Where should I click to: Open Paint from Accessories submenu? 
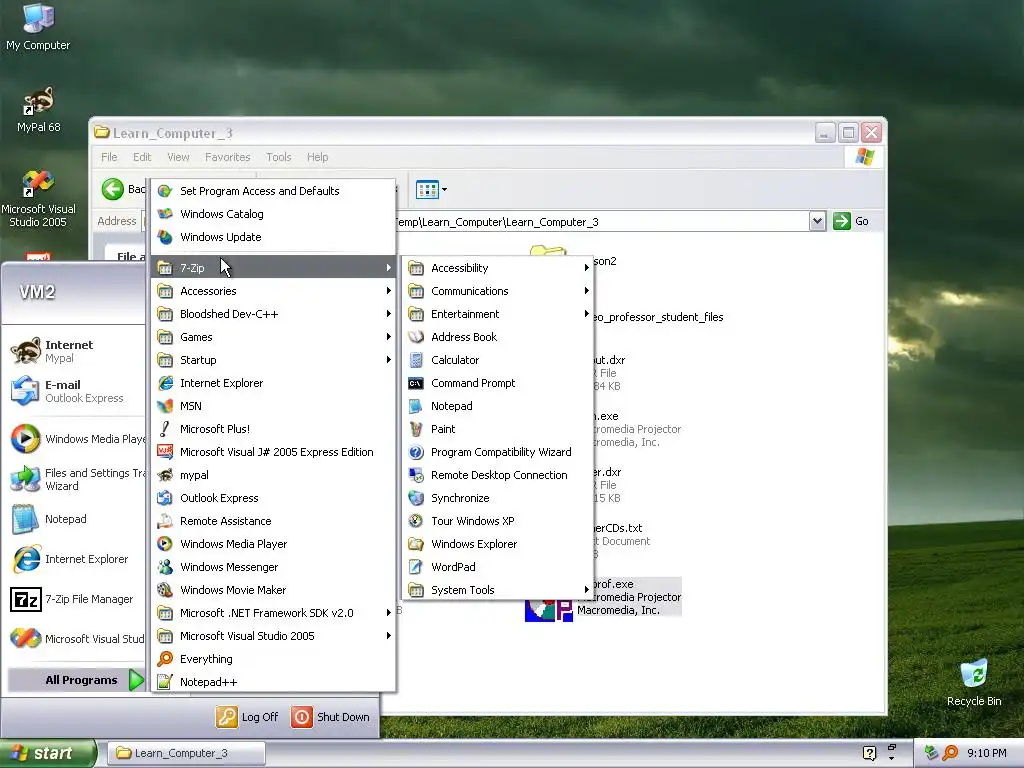click(x=498, y=429)
